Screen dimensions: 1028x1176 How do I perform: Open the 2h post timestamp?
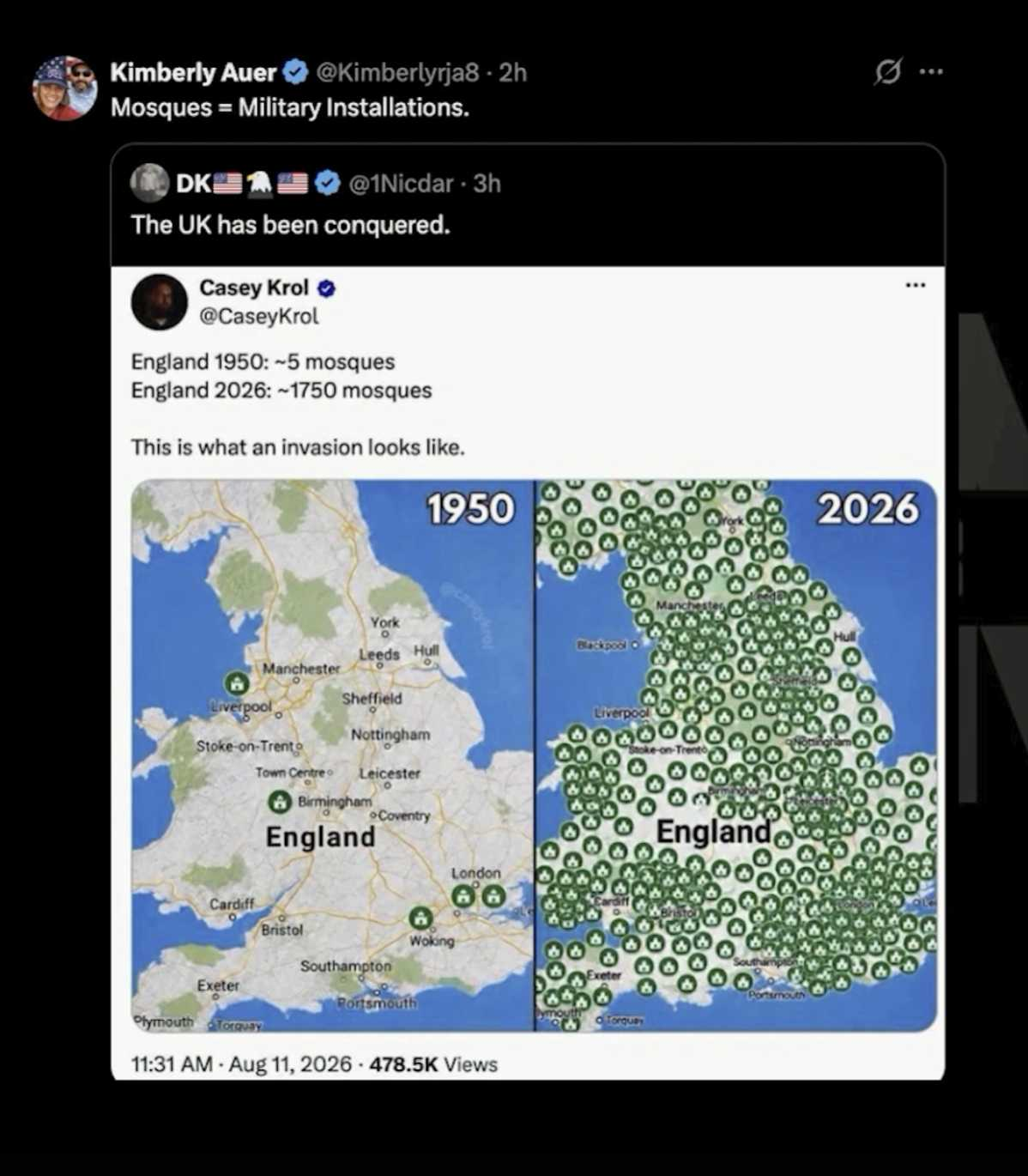click(x=513, y=73)
